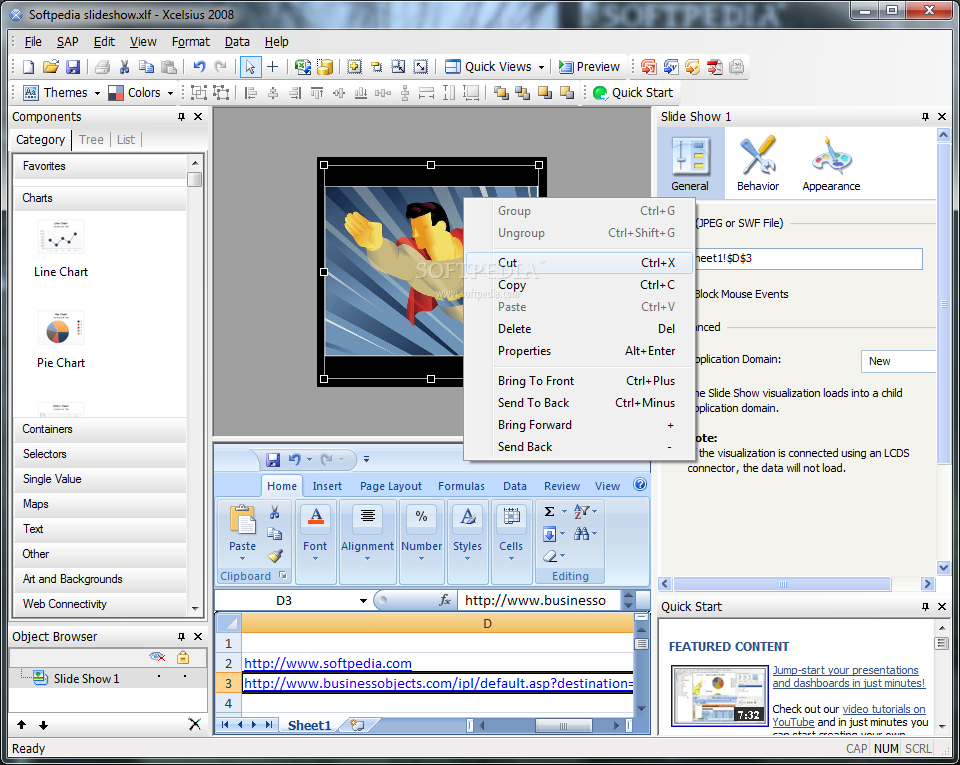960x765 pixels.
Task: Open Jump-start your presentations link
Action: click(849, 676)
